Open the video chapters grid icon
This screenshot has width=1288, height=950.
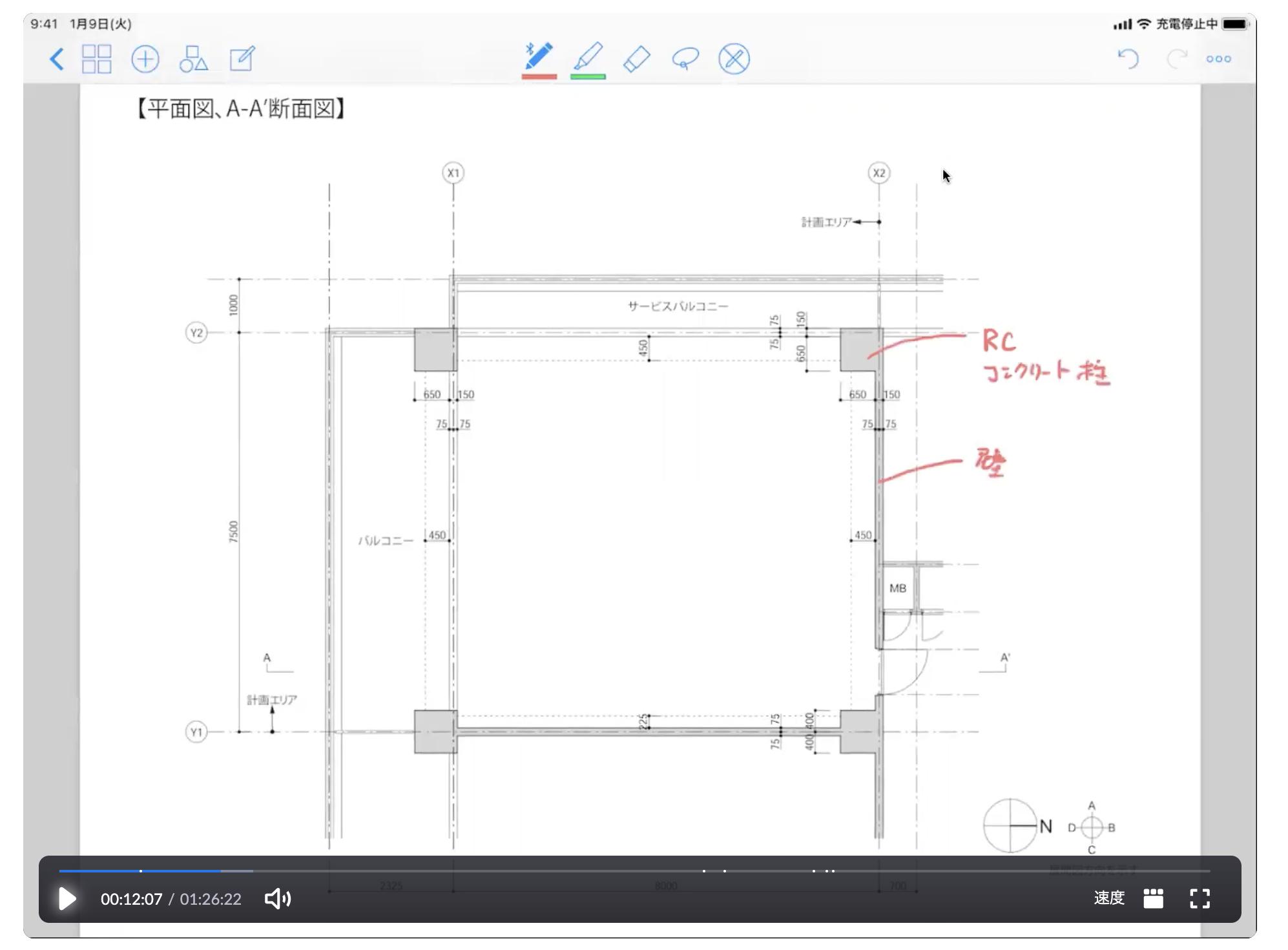coord(1153,898)
